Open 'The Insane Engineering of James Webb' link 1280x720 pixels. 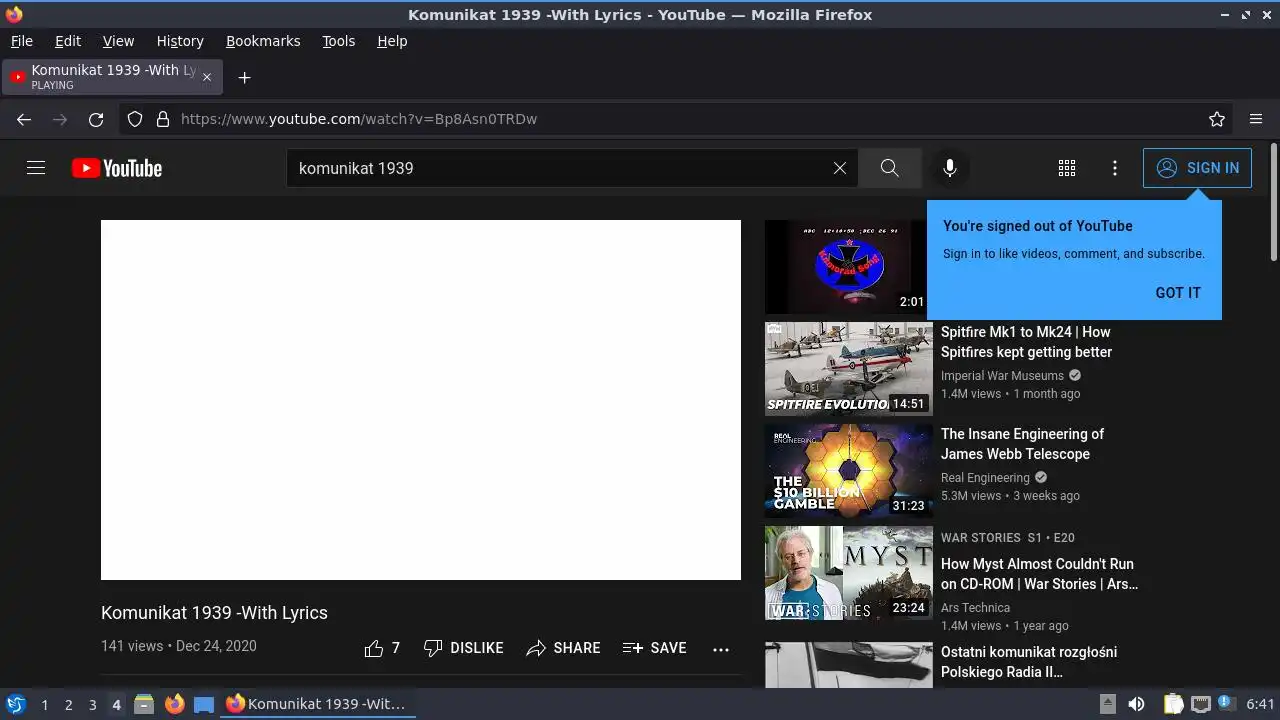pos(1023,444)
